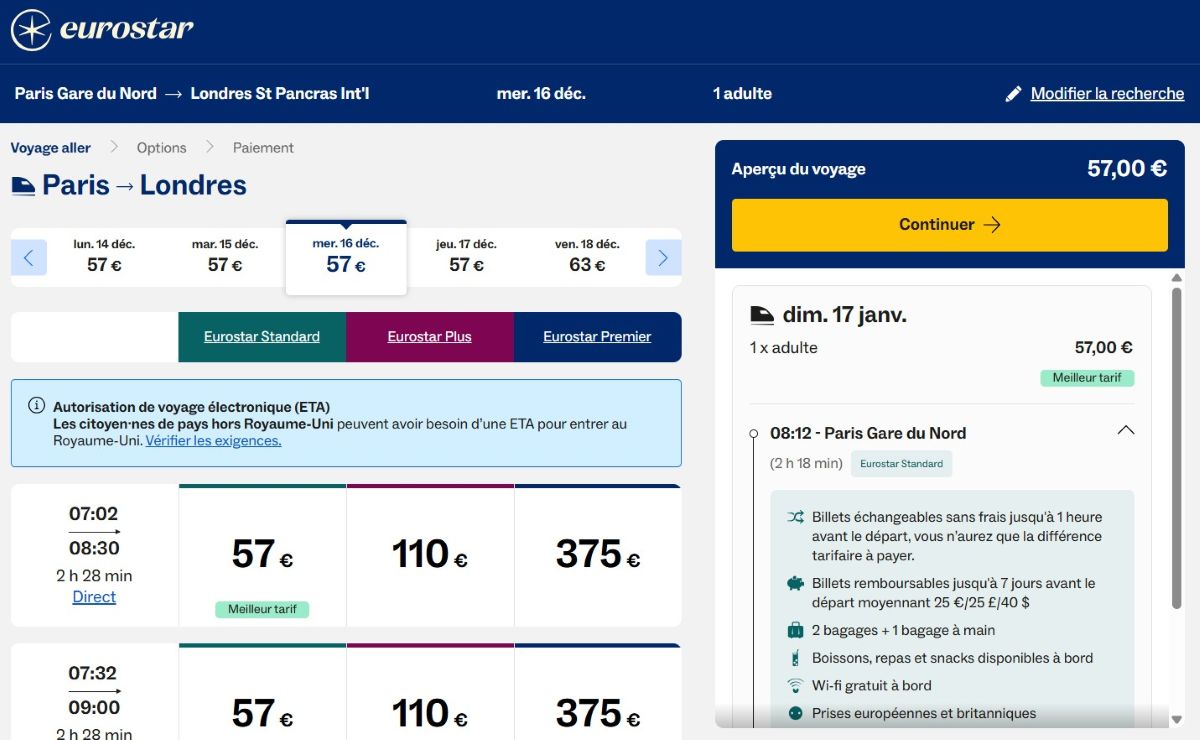Click the Meilleur tarif badge under 07:02 fare

[x=262, y=609]
